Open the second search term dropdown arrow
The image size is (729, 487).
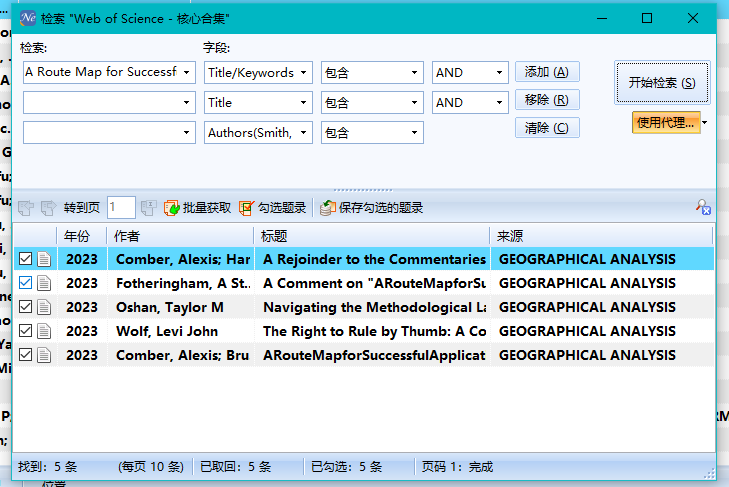[x=186, y=102]
